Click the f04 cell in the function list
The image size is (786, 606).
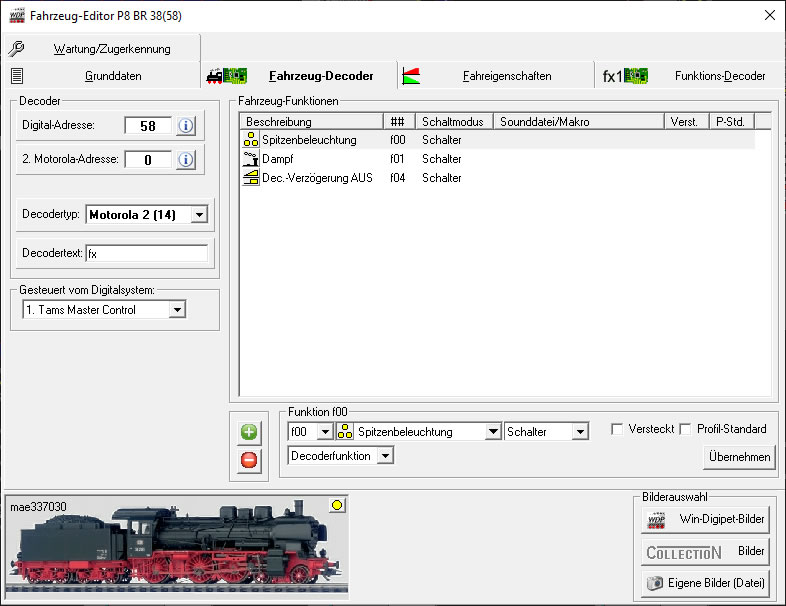[398, 178]
